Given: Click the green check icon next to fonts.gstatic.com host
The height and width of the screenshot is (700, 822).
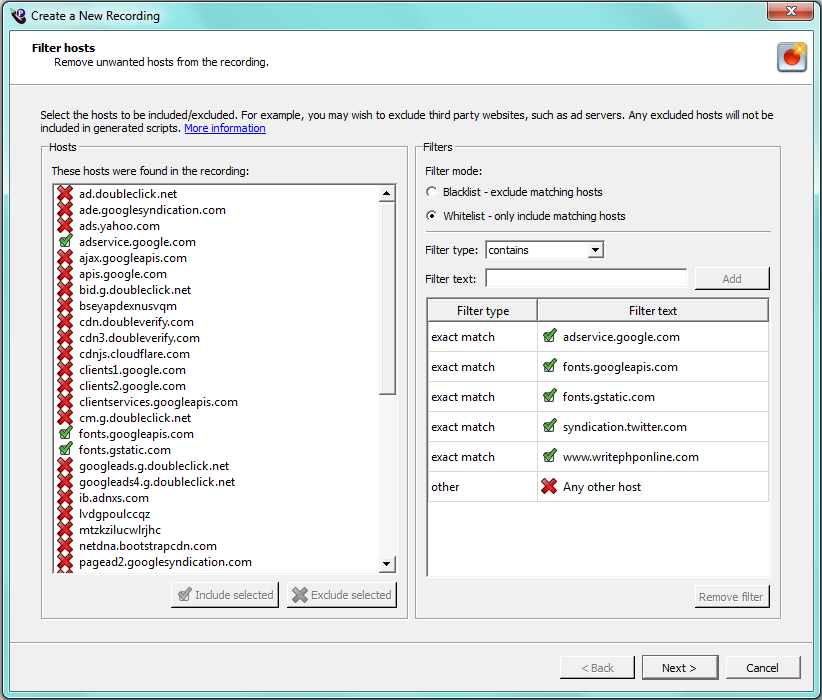Looking at the screenshot, I should pos(65,450).
